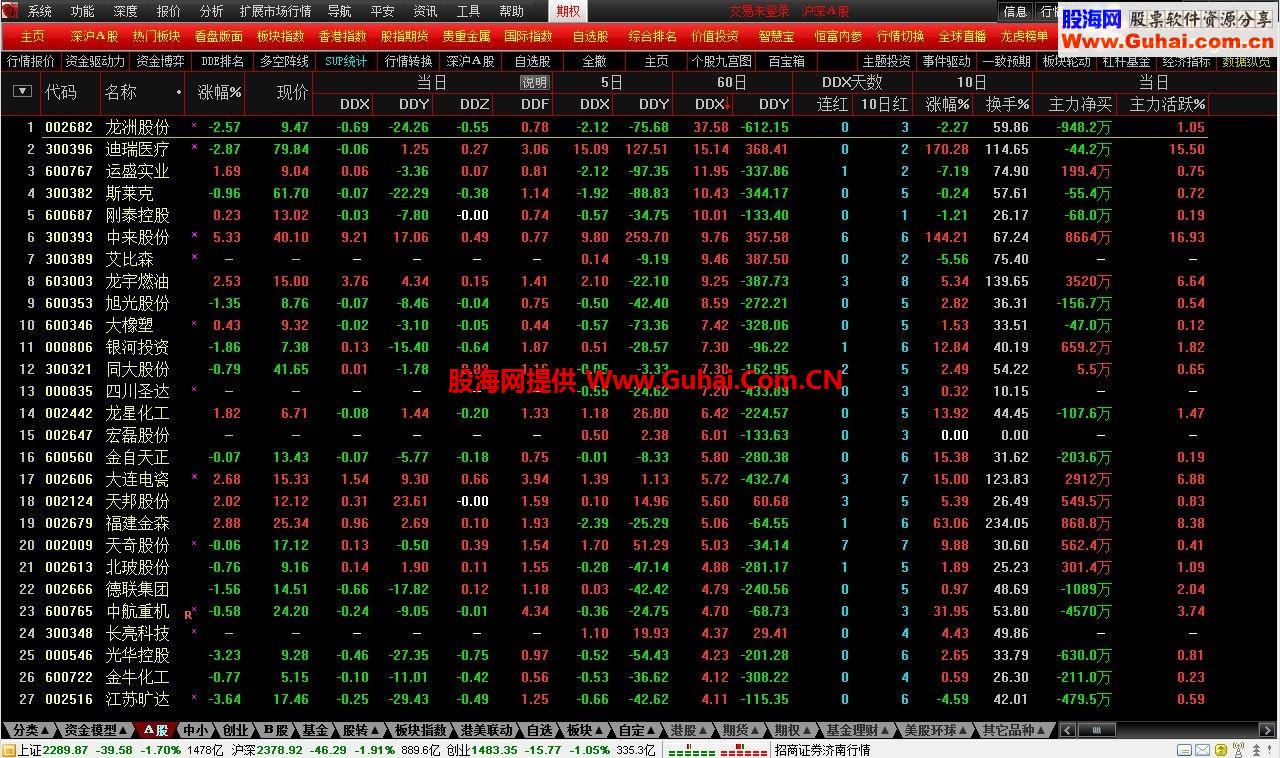Switch to the 创业 bottom tab
1280x758 pixels.
click(235, 730)
